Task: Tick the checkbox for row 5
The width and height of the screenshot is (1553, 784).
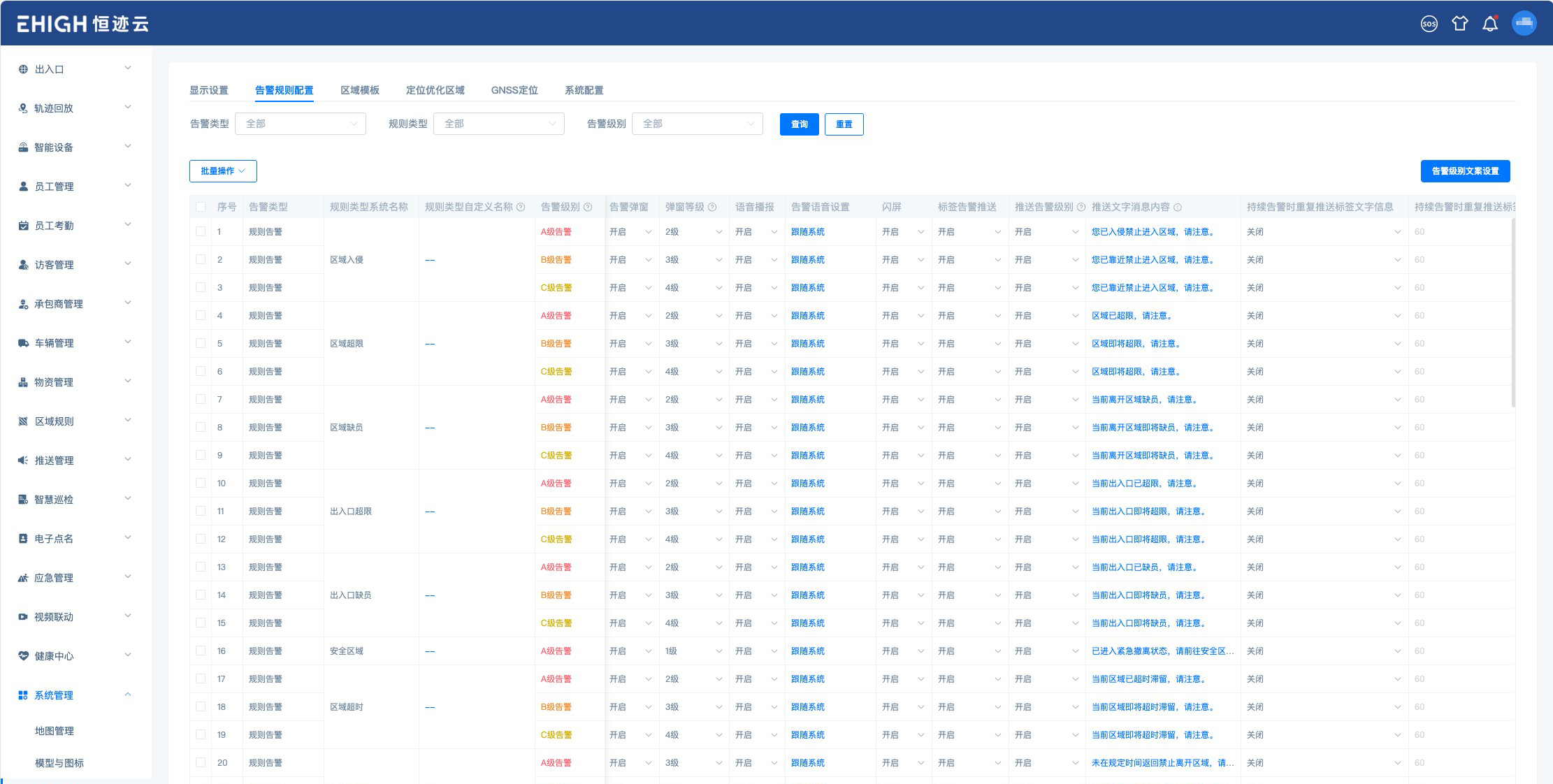Action: tap(201, 343)
